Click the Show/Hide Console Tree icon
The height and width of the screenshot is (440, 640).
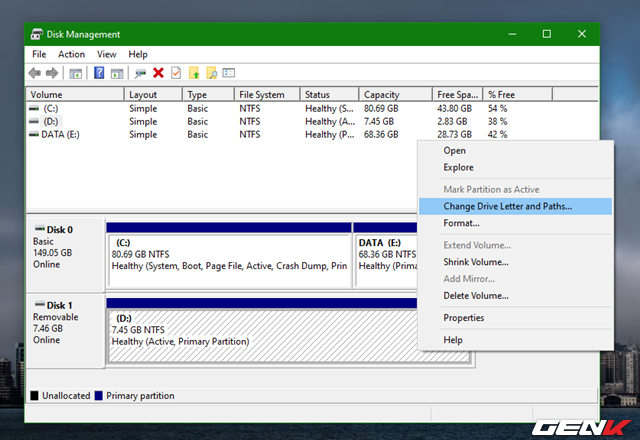(75, 73)
